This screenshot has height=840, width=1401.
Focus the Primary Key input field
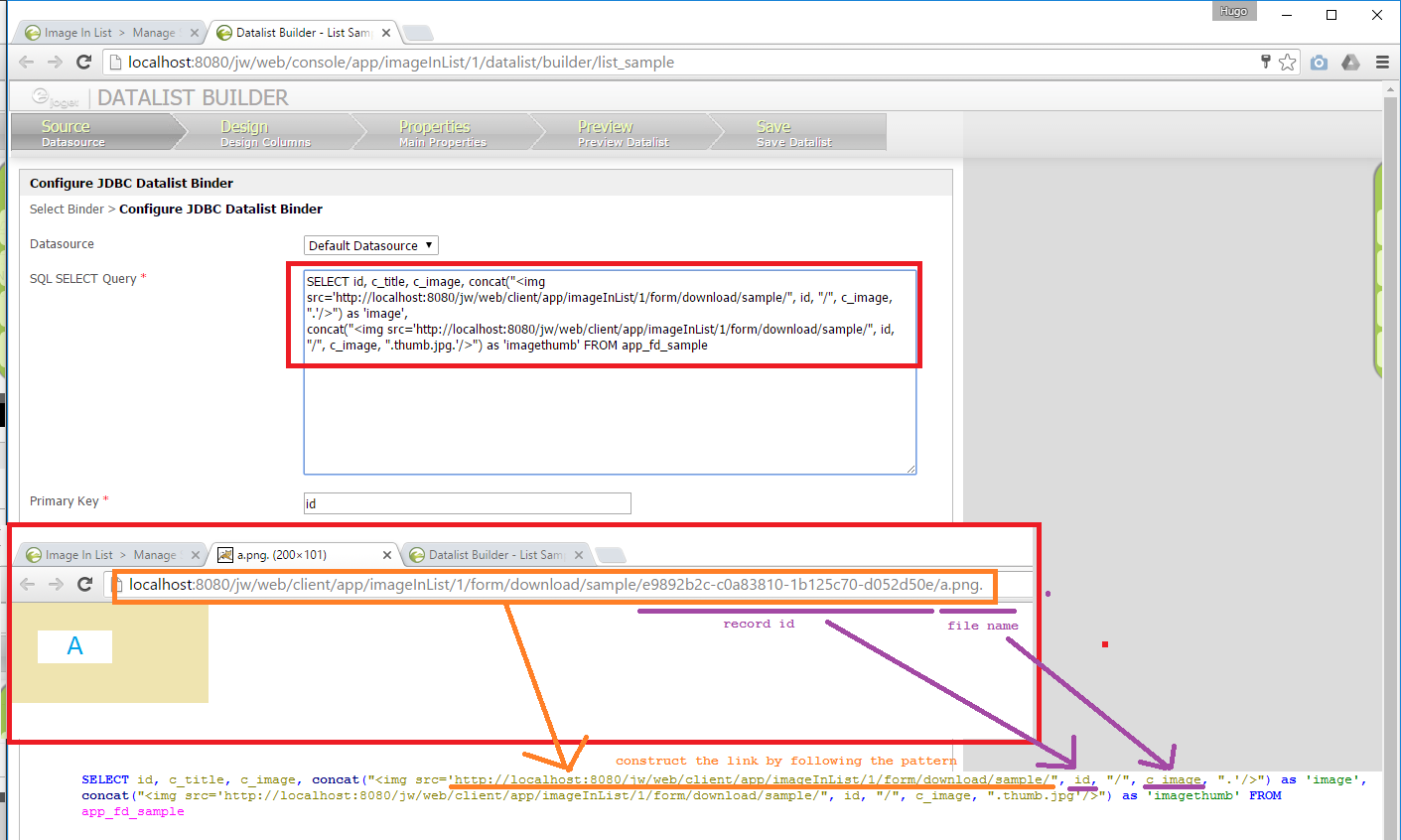tap(467, 503)
